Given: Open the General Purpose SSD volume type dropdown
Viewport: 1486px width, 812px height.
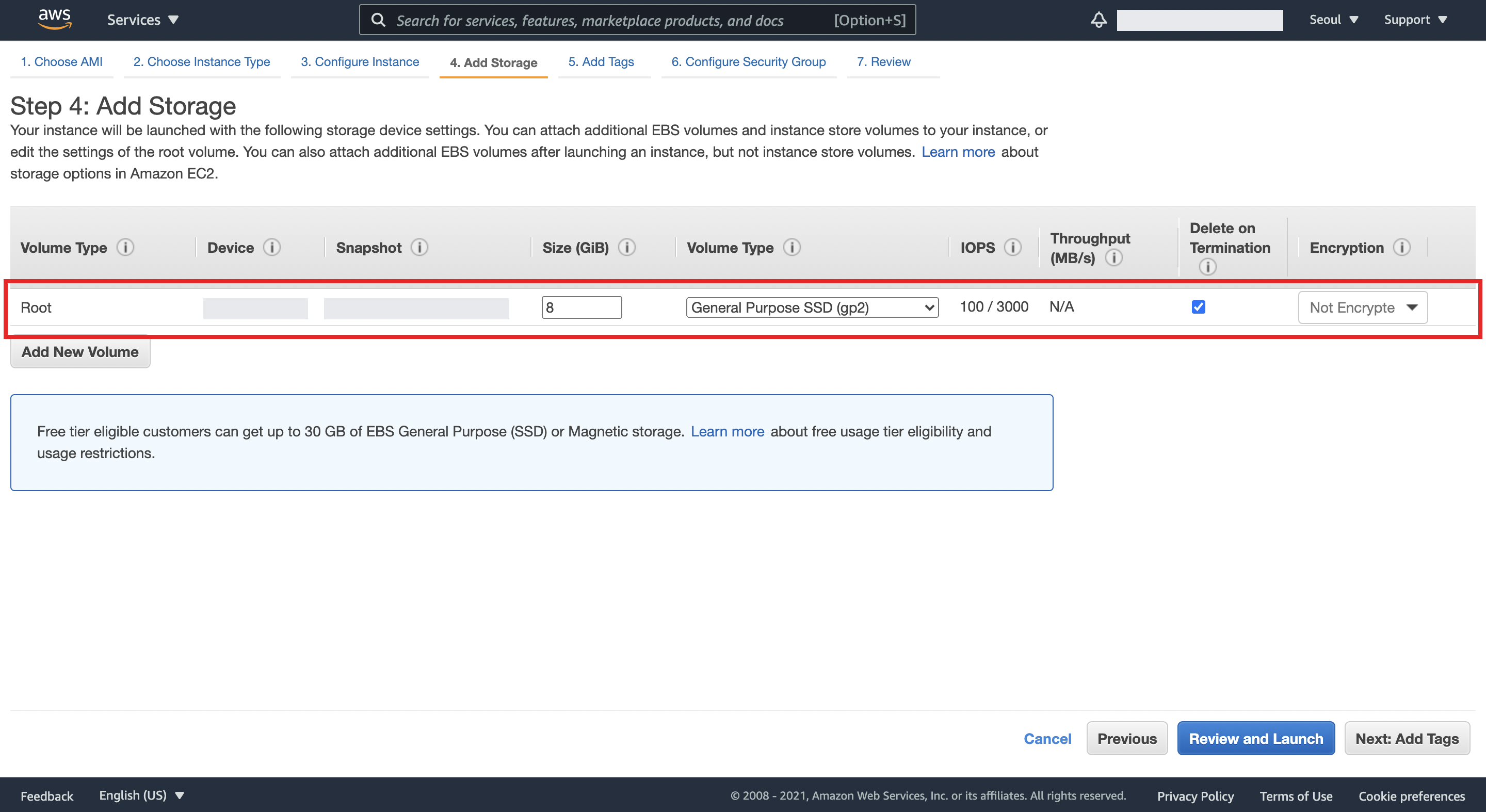Looking at the screenshot, I should click(x=812, y=307).
